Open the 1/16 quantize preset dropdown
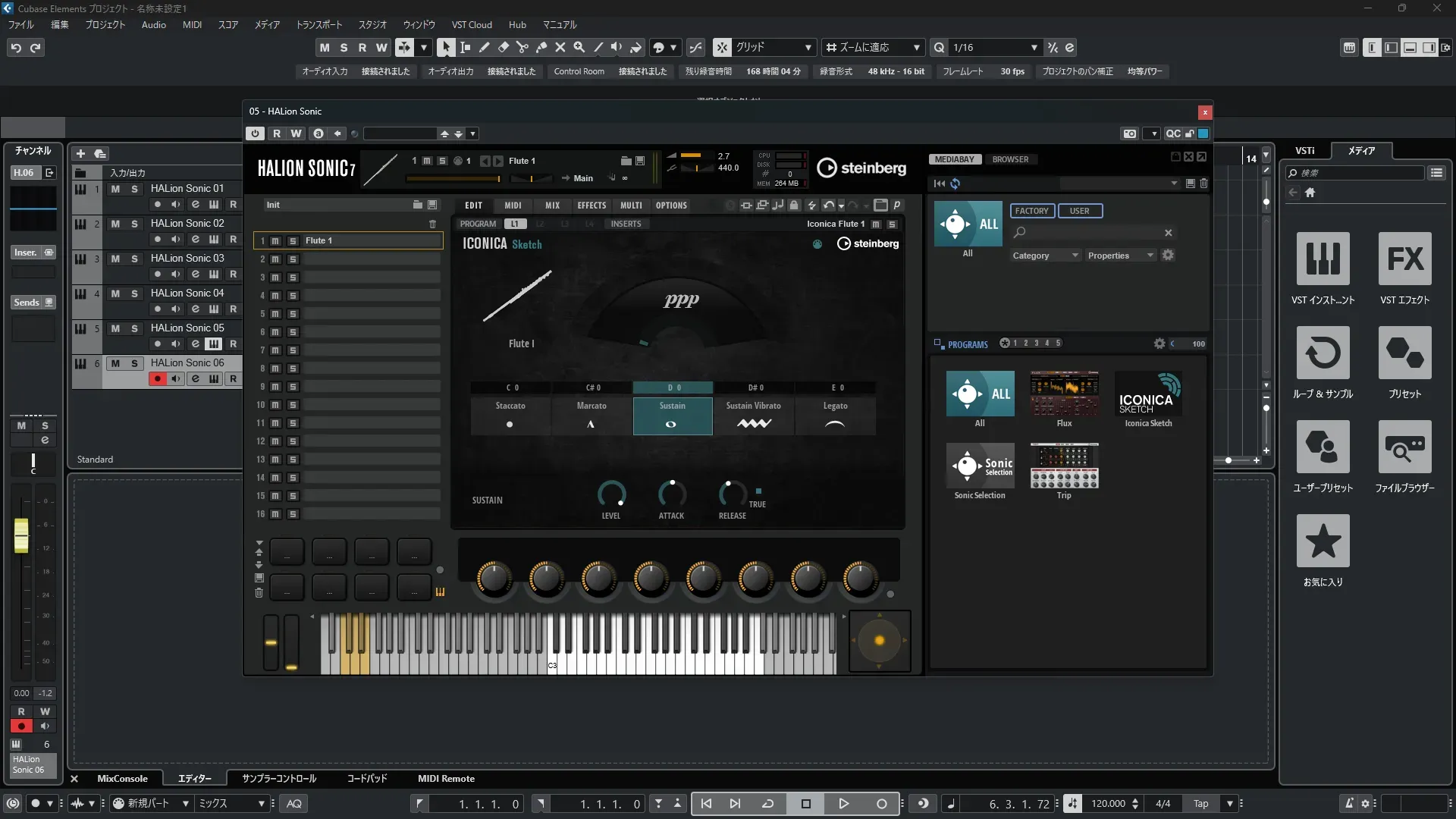 pyautogui.click(x=1034, y=47)
